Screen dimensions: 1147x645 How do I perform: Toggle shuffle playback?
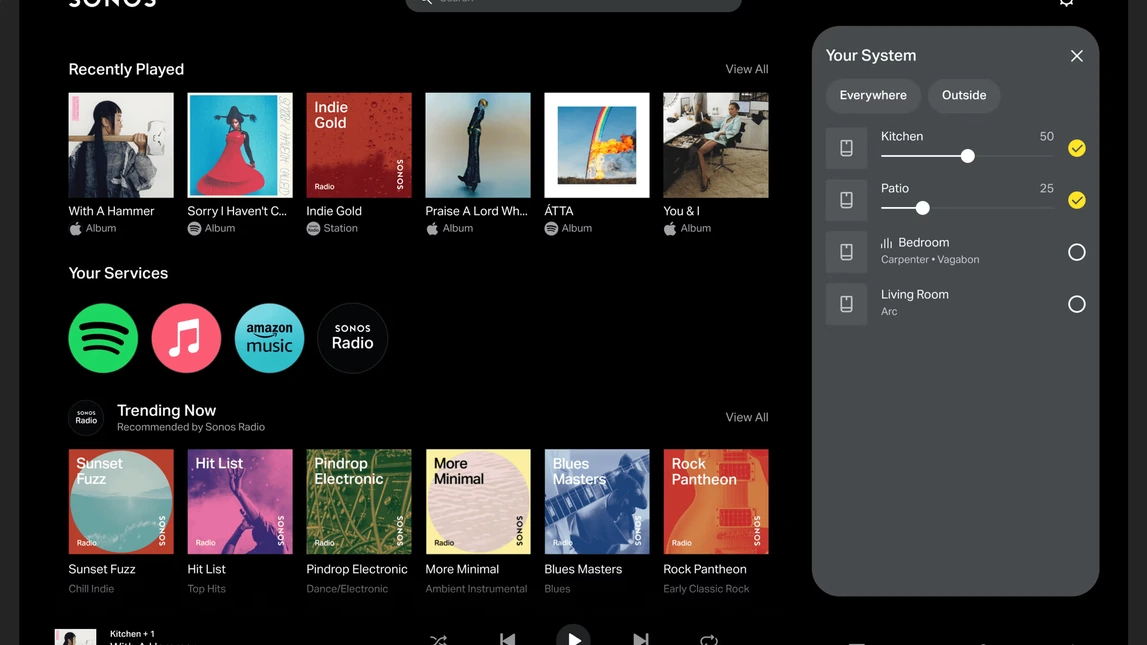[438, 638]
